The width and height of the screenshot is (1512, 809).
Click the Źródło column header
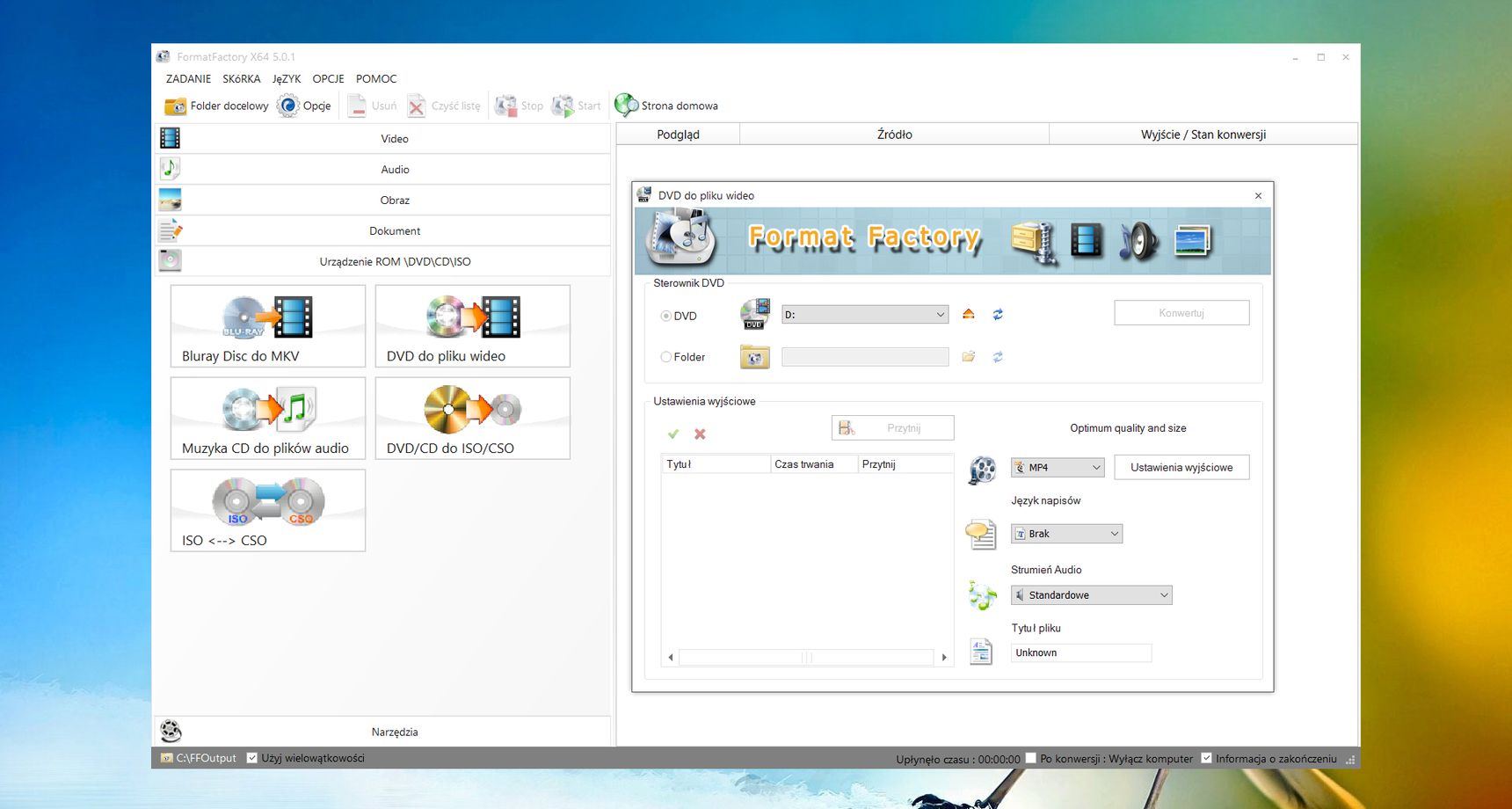(x=894, y=135)
